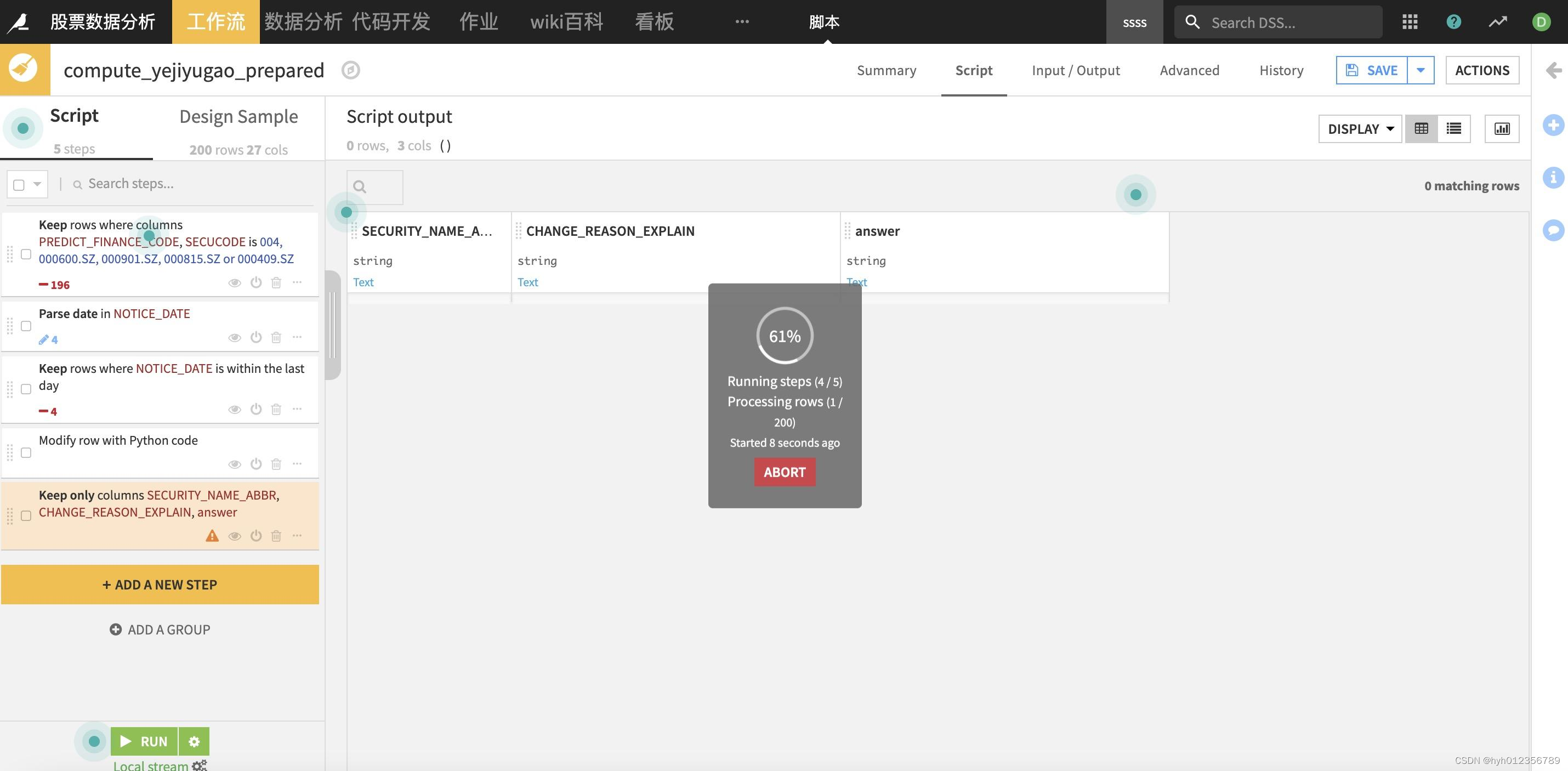Viewport: 1568px width, 771px height.
Task: Toggle preview eye on Keep only columns step
Action: [234, 536]
